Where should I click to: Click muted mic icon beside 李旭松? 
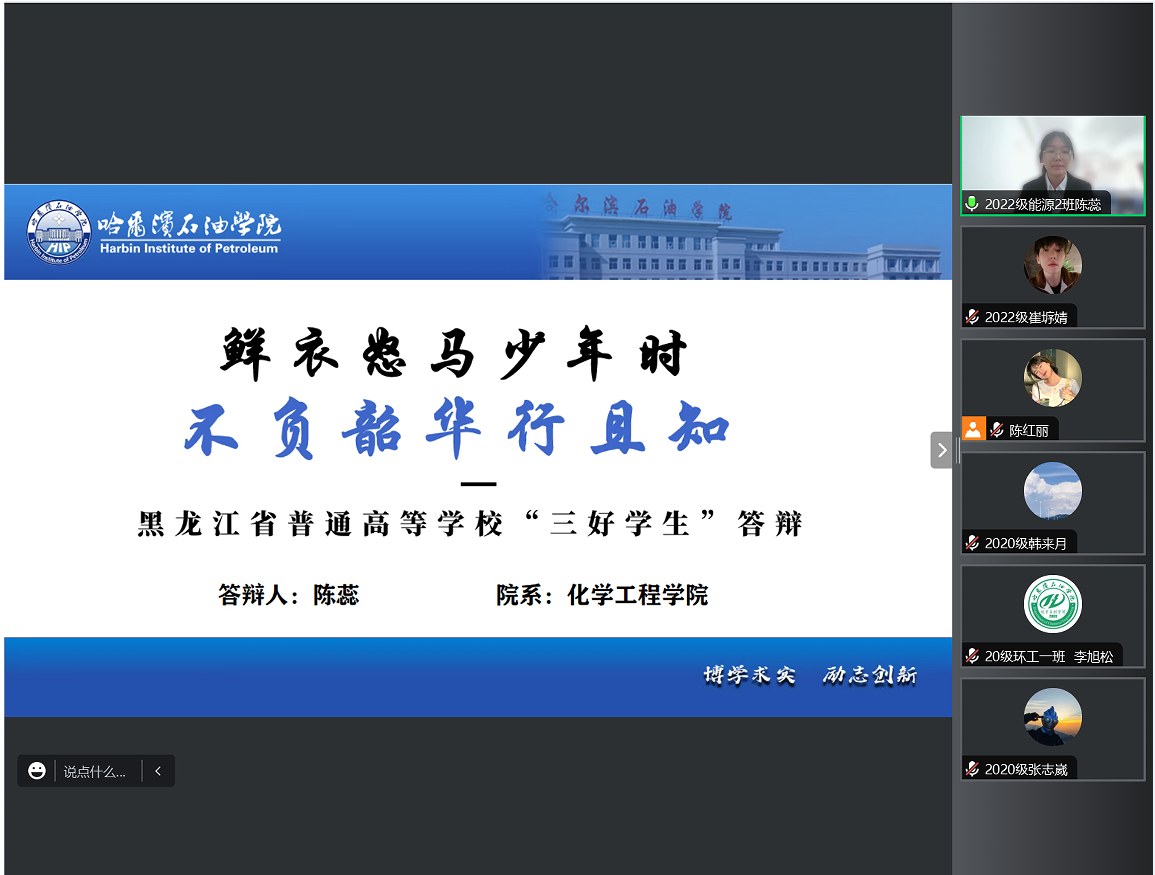[x=971, y=656]
